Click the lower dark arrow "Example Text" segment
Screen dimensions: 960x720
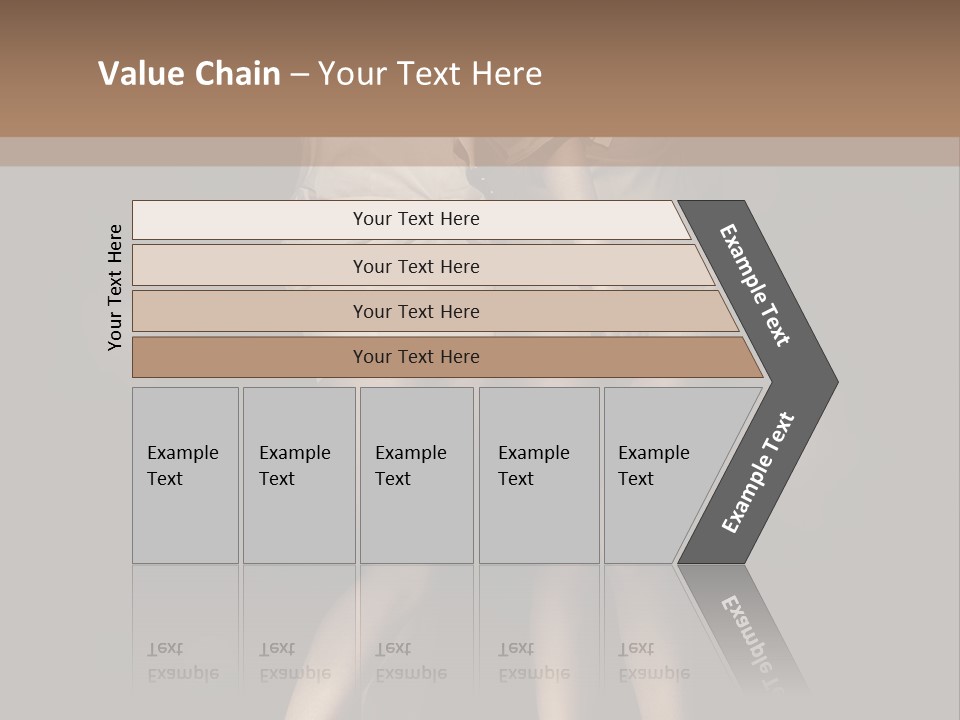(757, 474)
